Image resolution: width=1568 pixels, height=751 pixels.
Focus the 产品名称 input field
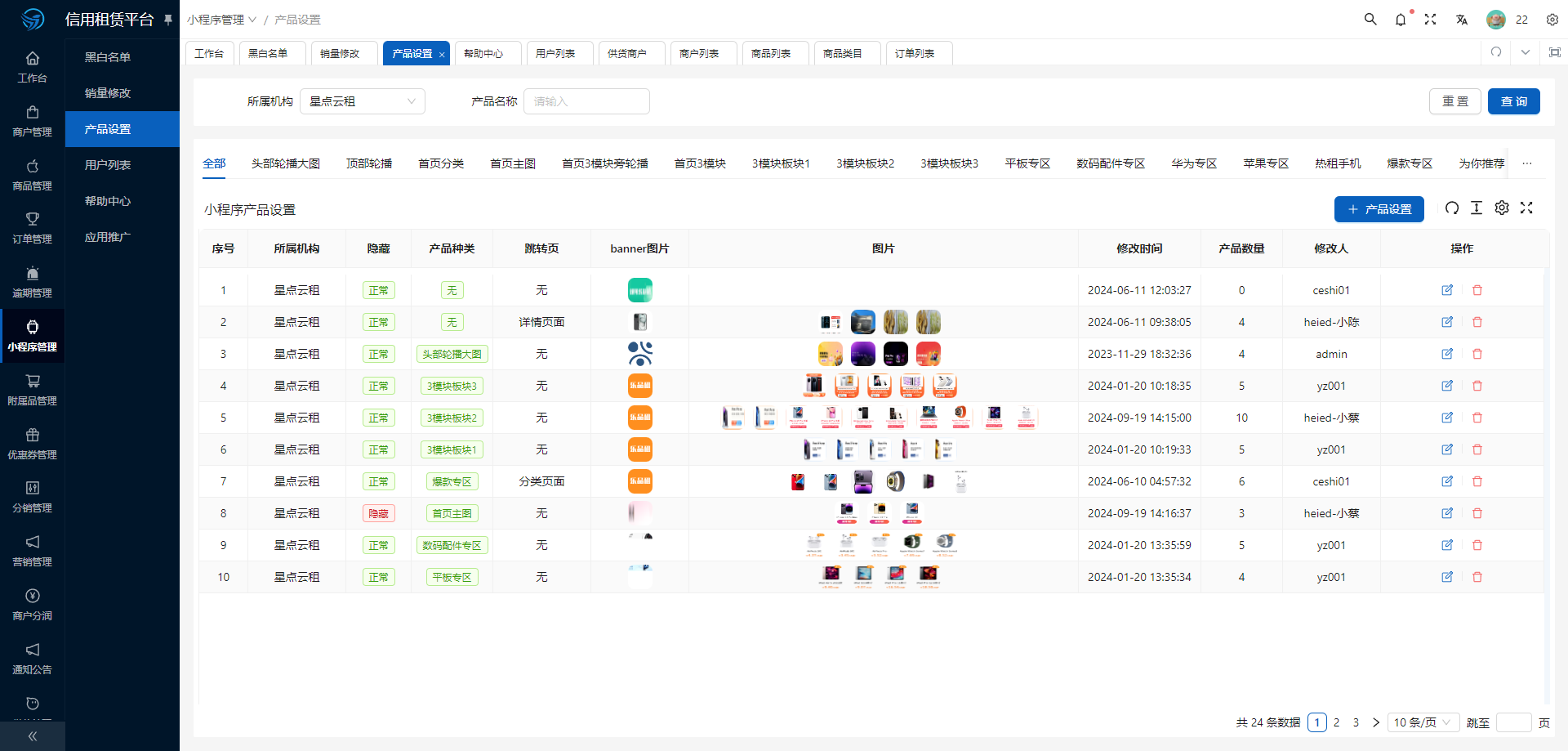(586, 101)
